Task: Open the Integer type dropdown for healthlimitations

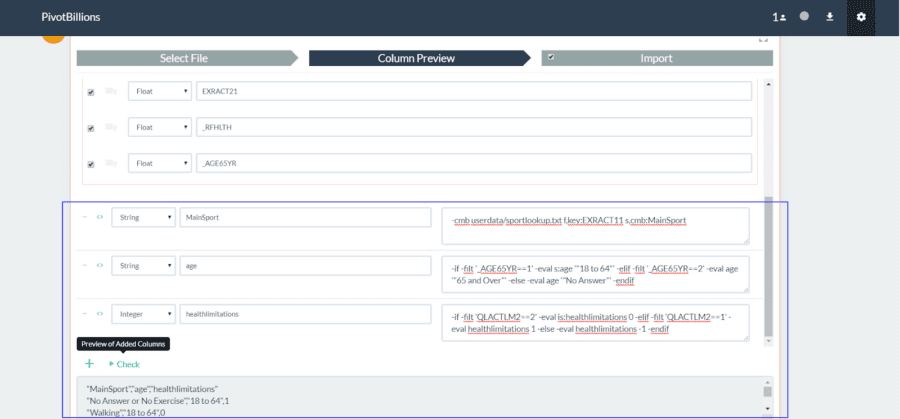Action: [x=143, y=314]
